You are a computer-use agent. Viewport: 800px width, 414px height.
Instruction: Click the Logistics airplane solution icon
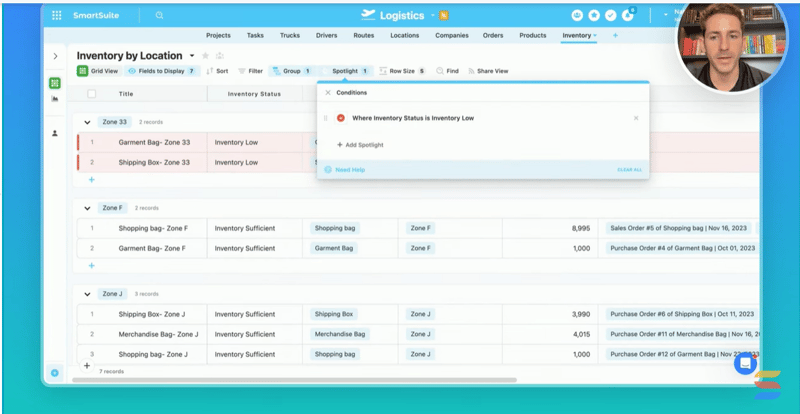pyautogui.click(x=368, y=15)
